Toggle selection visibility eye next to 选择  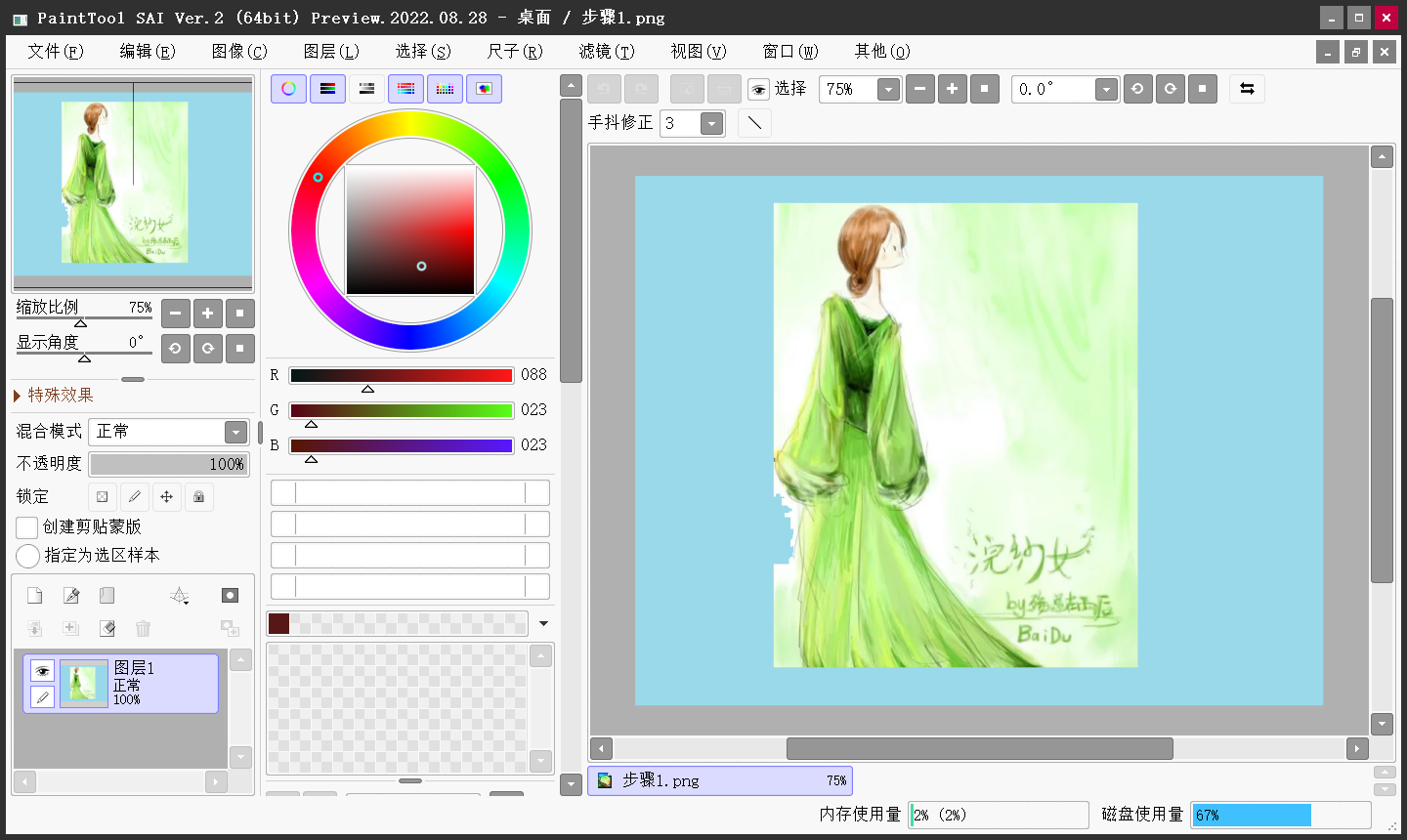[x=758, y=90]
